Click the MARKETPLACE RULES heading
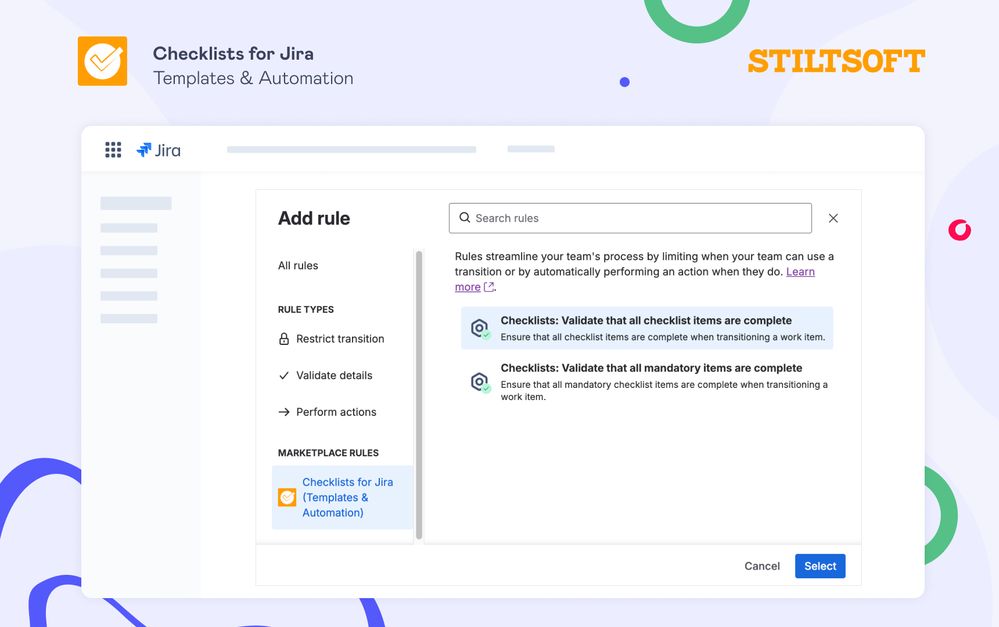The height and width of the screenshot is (627, 999). click(x=328, y=453)
